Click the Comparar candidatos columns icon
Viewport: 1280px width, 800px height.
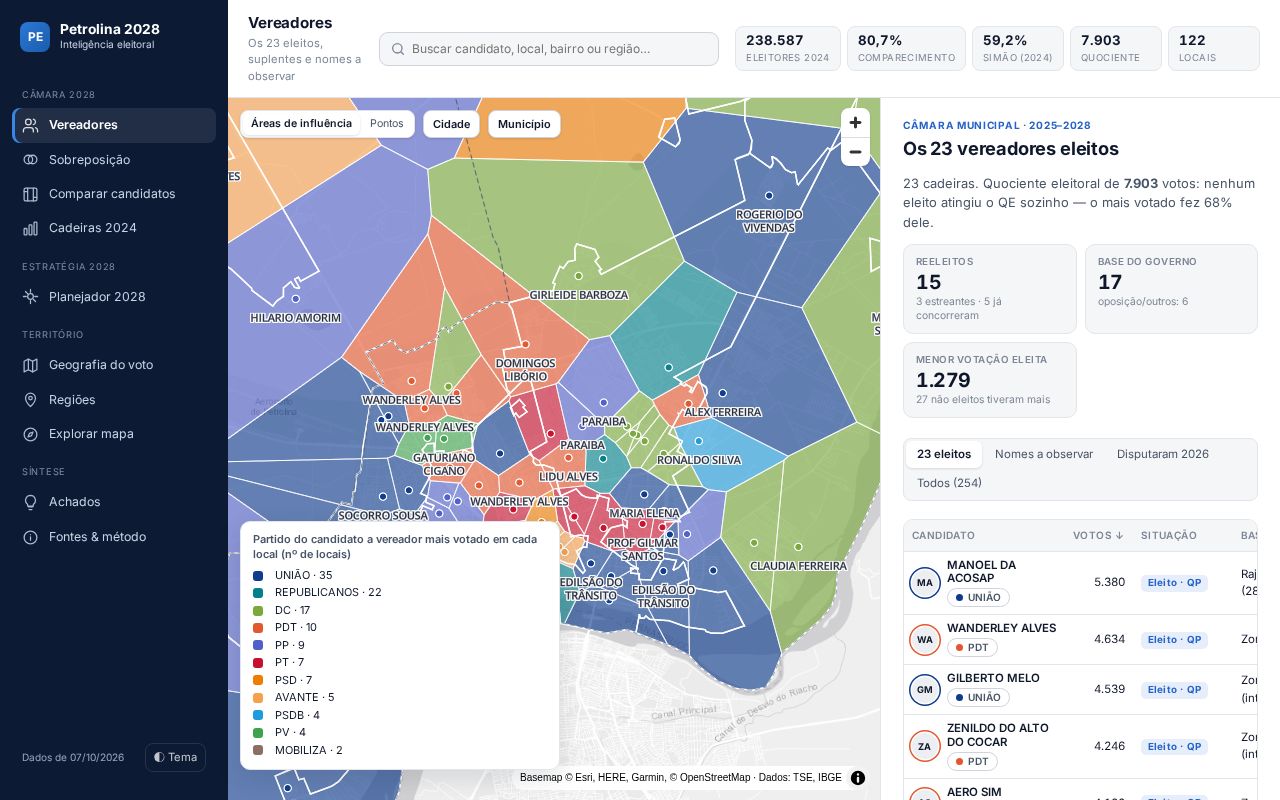click(31, 194)
